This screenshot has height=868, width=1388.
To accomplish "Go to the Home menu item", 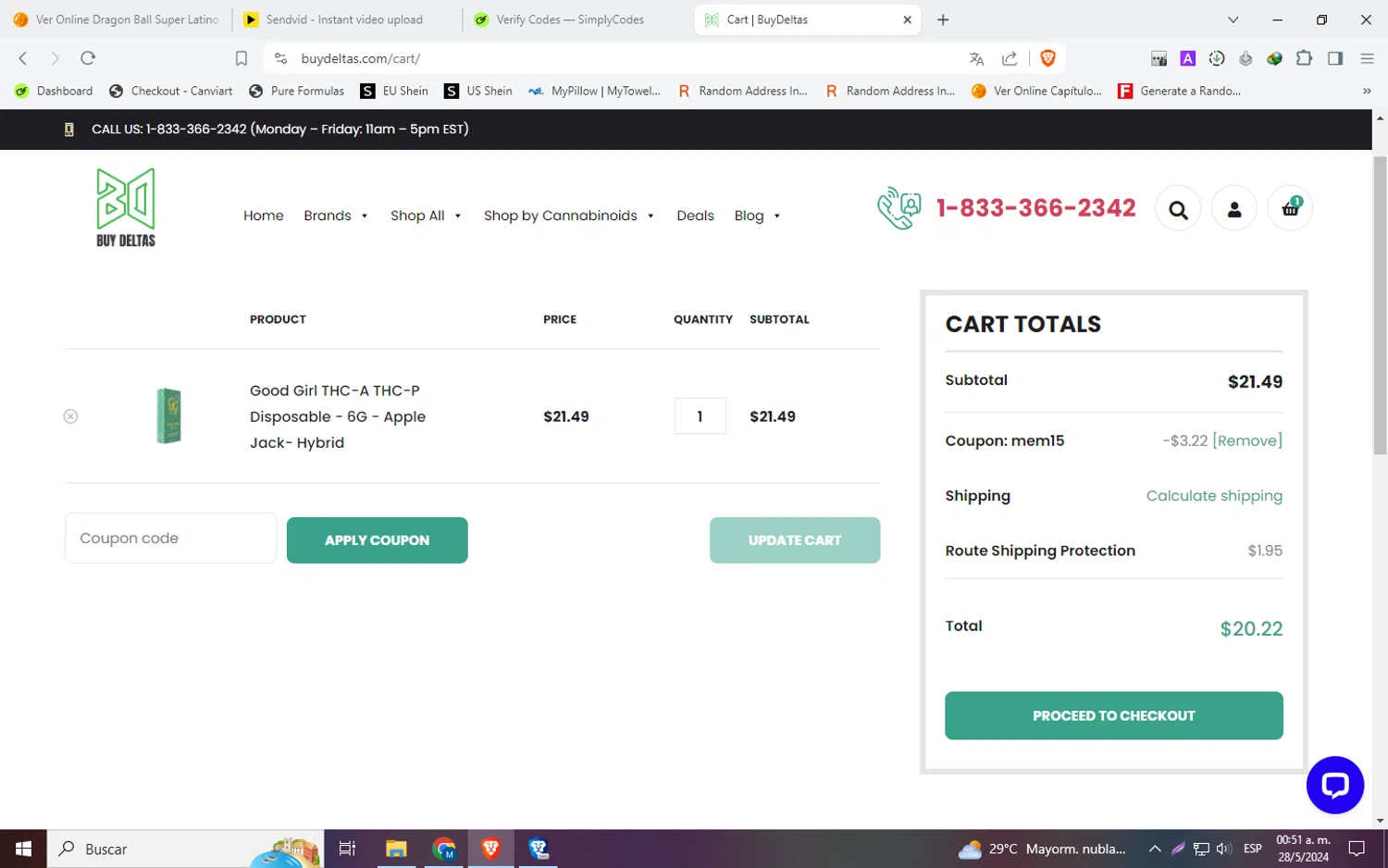I will click(264, 216).
